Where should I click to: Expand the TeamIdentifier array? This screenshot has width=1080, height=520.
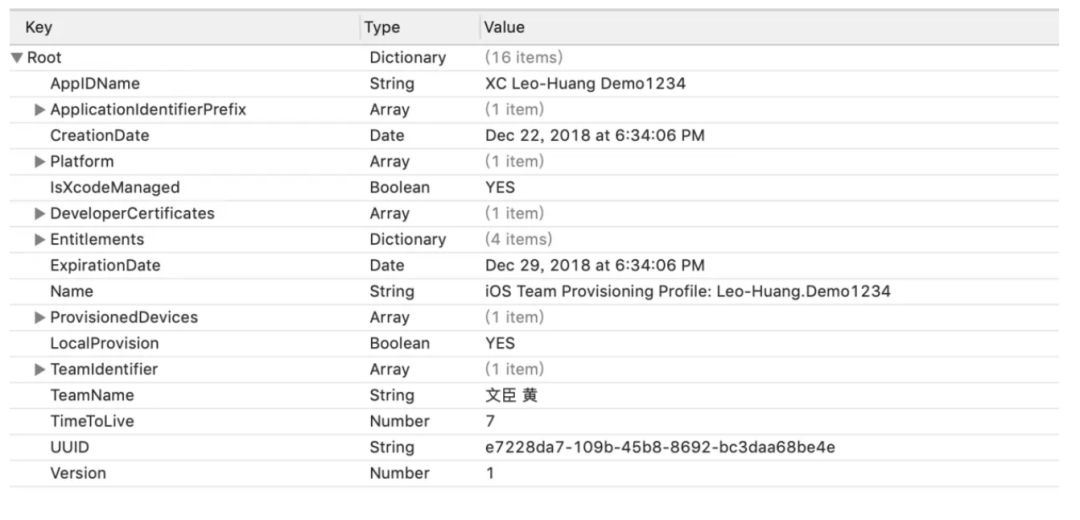click(40, 370)
